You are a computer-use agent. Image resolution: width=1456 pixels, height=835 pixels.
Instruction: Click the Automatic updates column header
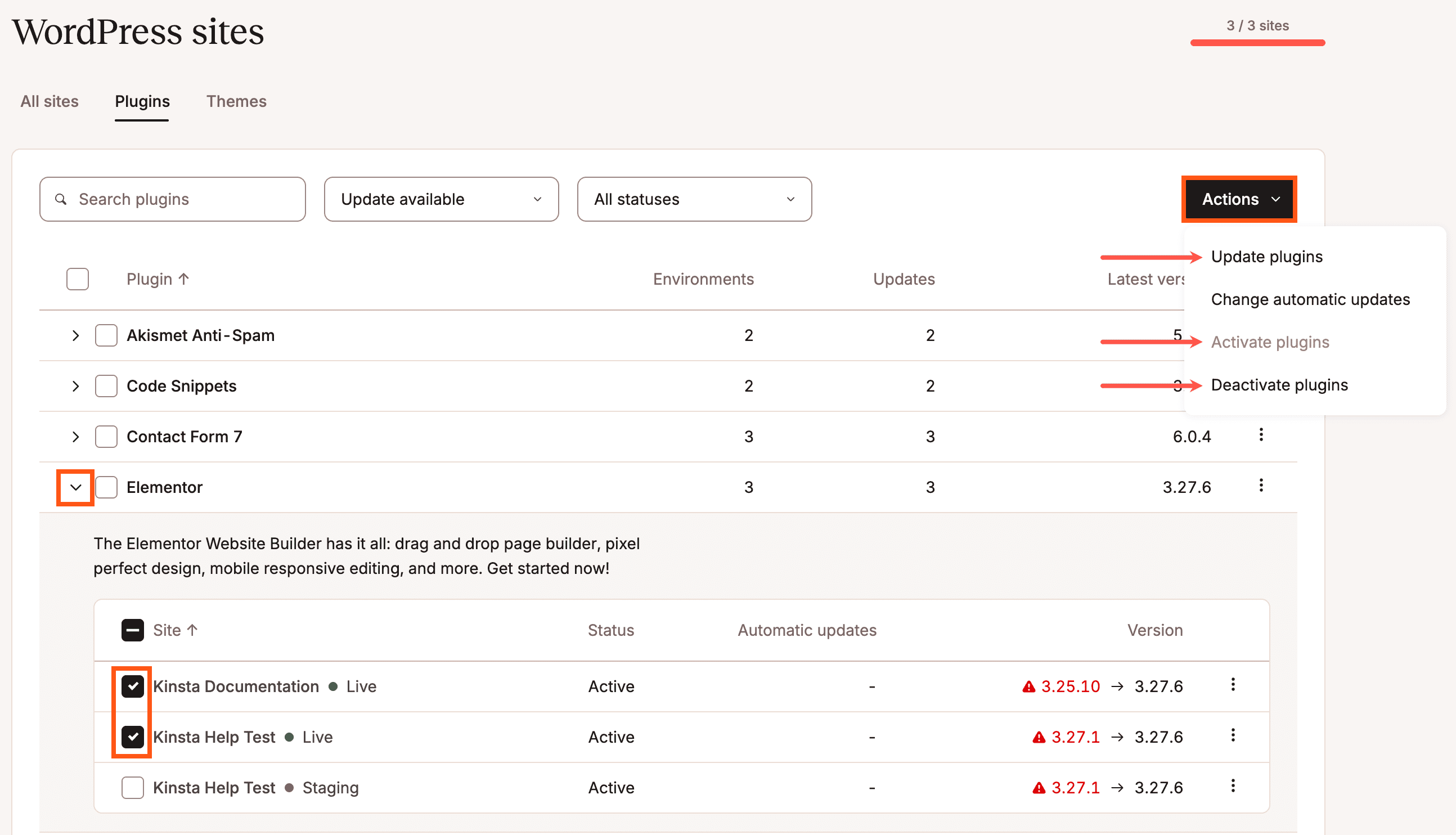(807, 630)
